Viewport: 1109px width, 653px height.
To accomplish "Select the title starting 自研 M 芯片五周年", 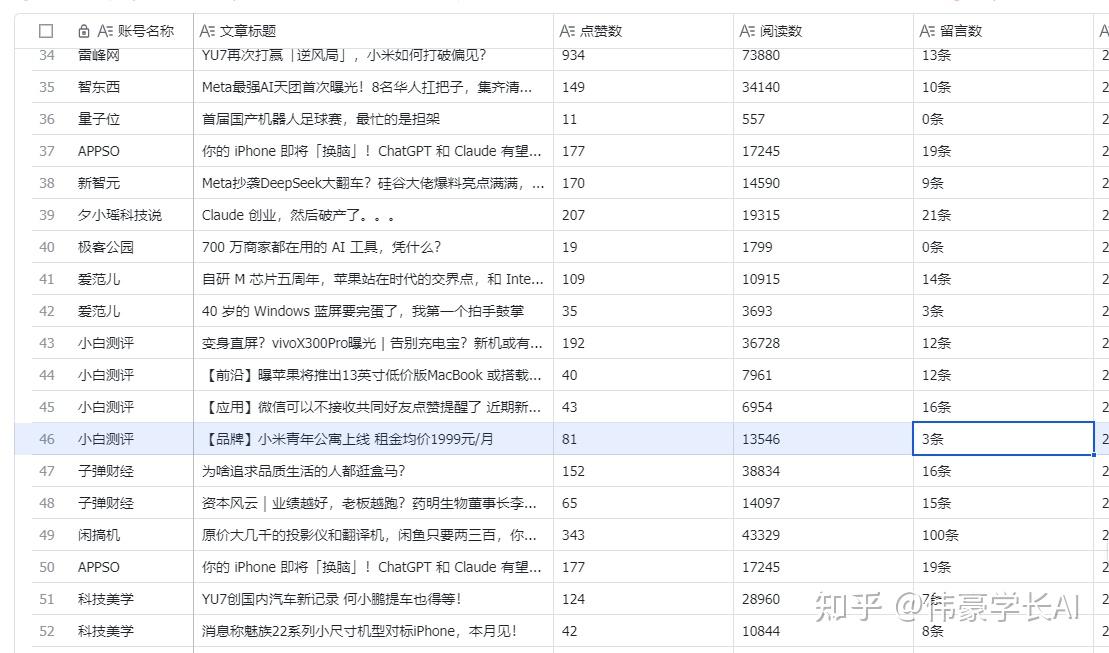I will (x=373, y=279).
